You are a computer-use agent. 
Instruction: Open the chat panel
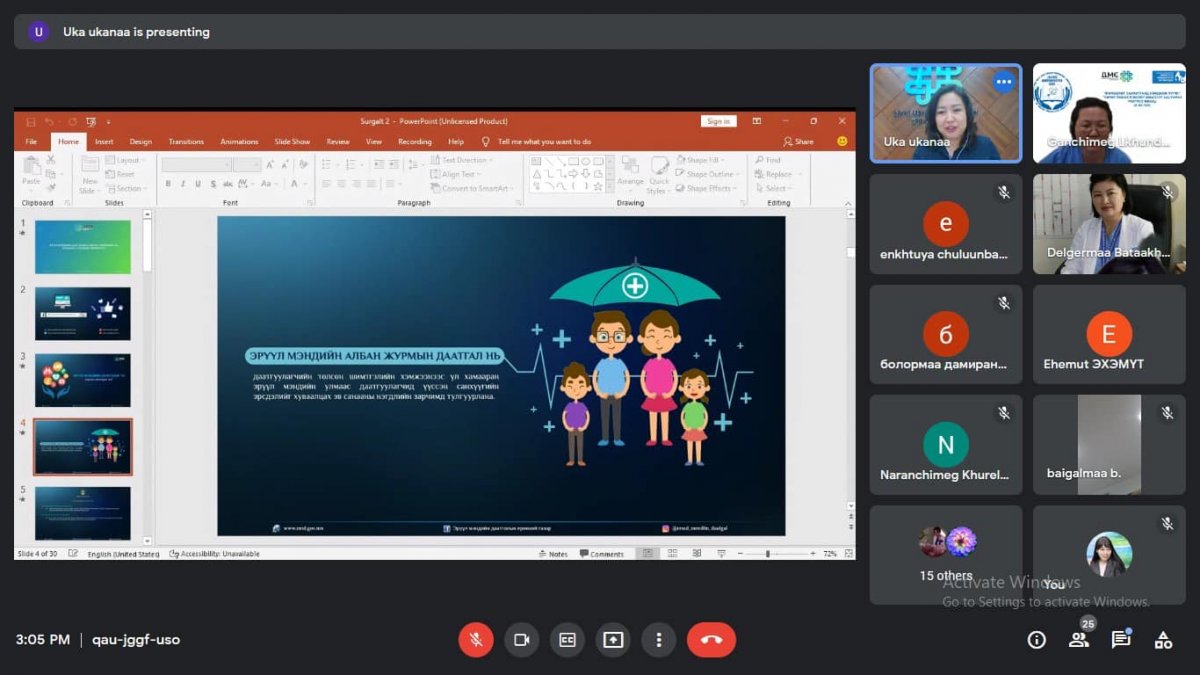(x=1121, y=640)
